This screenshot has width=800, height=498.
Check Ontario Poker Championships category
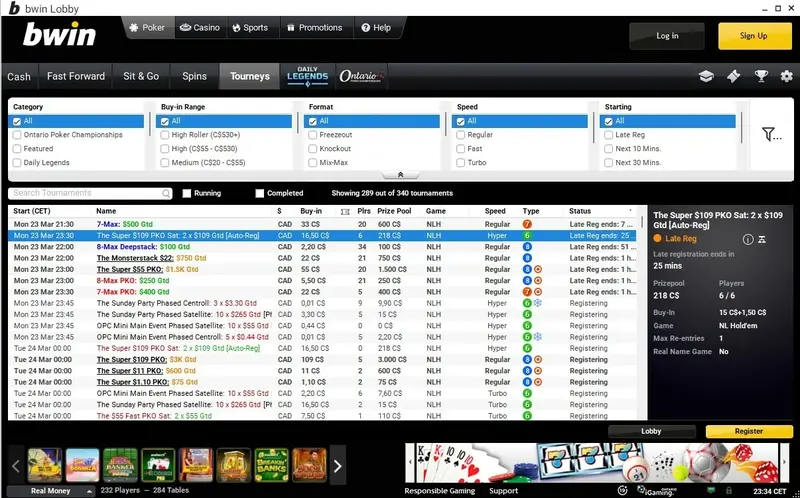[17, 135]
